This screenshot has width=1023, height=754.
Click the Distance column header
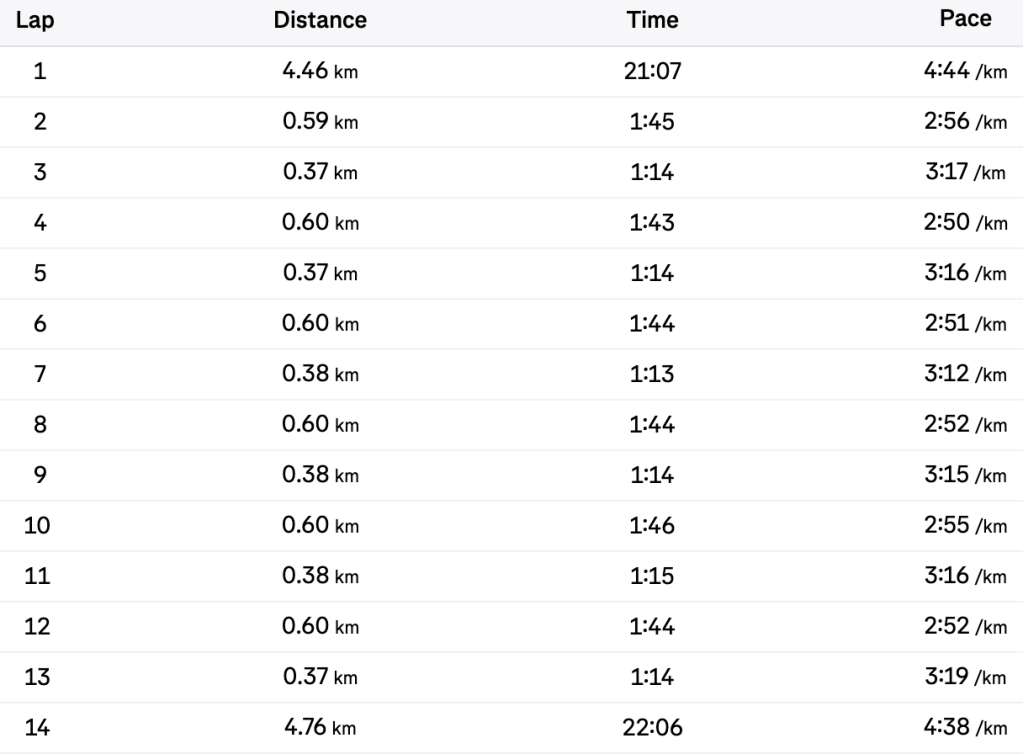(320, 20)
